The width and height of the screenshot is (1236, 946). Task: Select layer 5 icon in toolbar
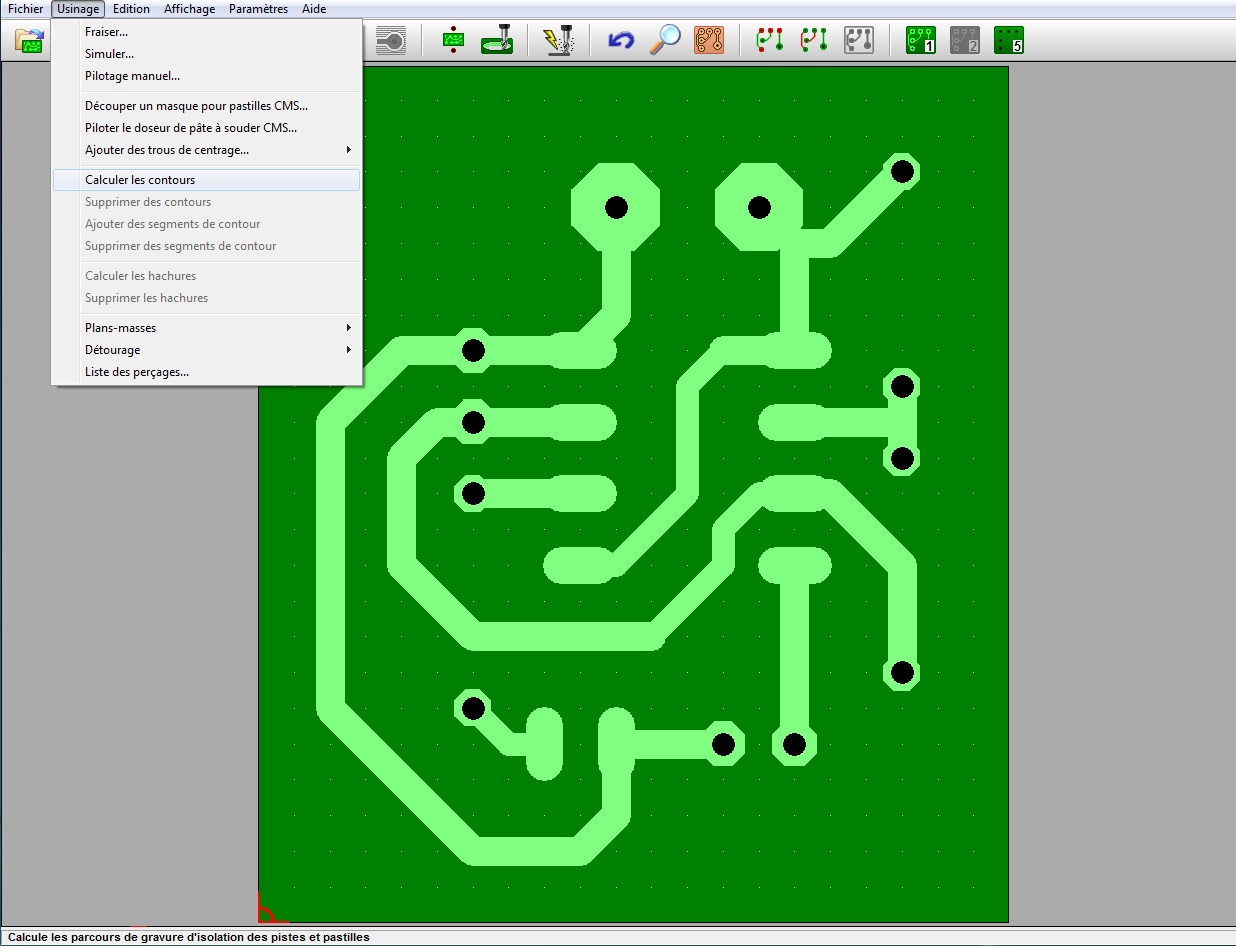1008,40
